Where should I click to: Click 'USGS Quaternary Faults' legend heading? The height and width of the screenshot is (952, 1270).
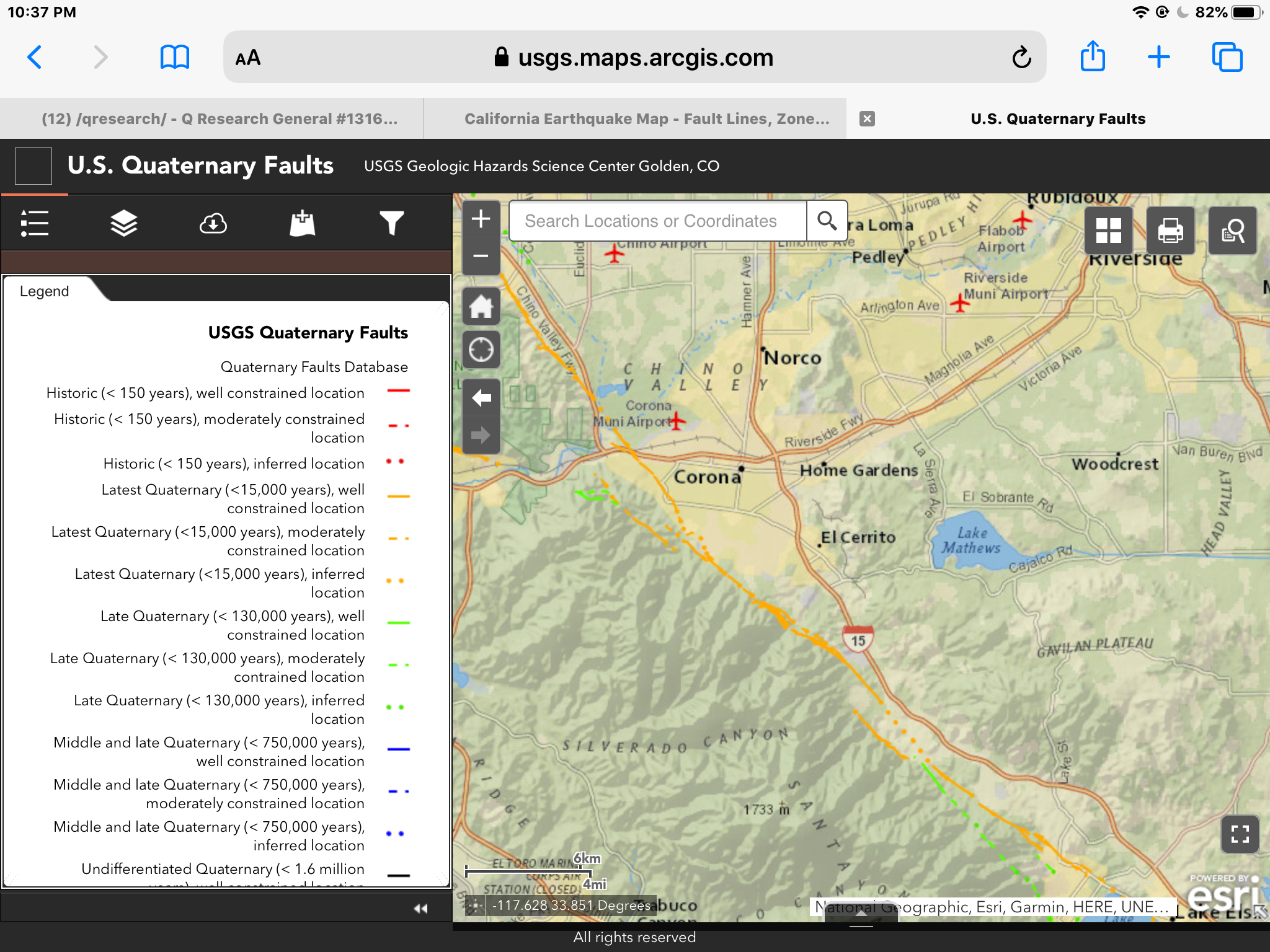coord(308,333)
